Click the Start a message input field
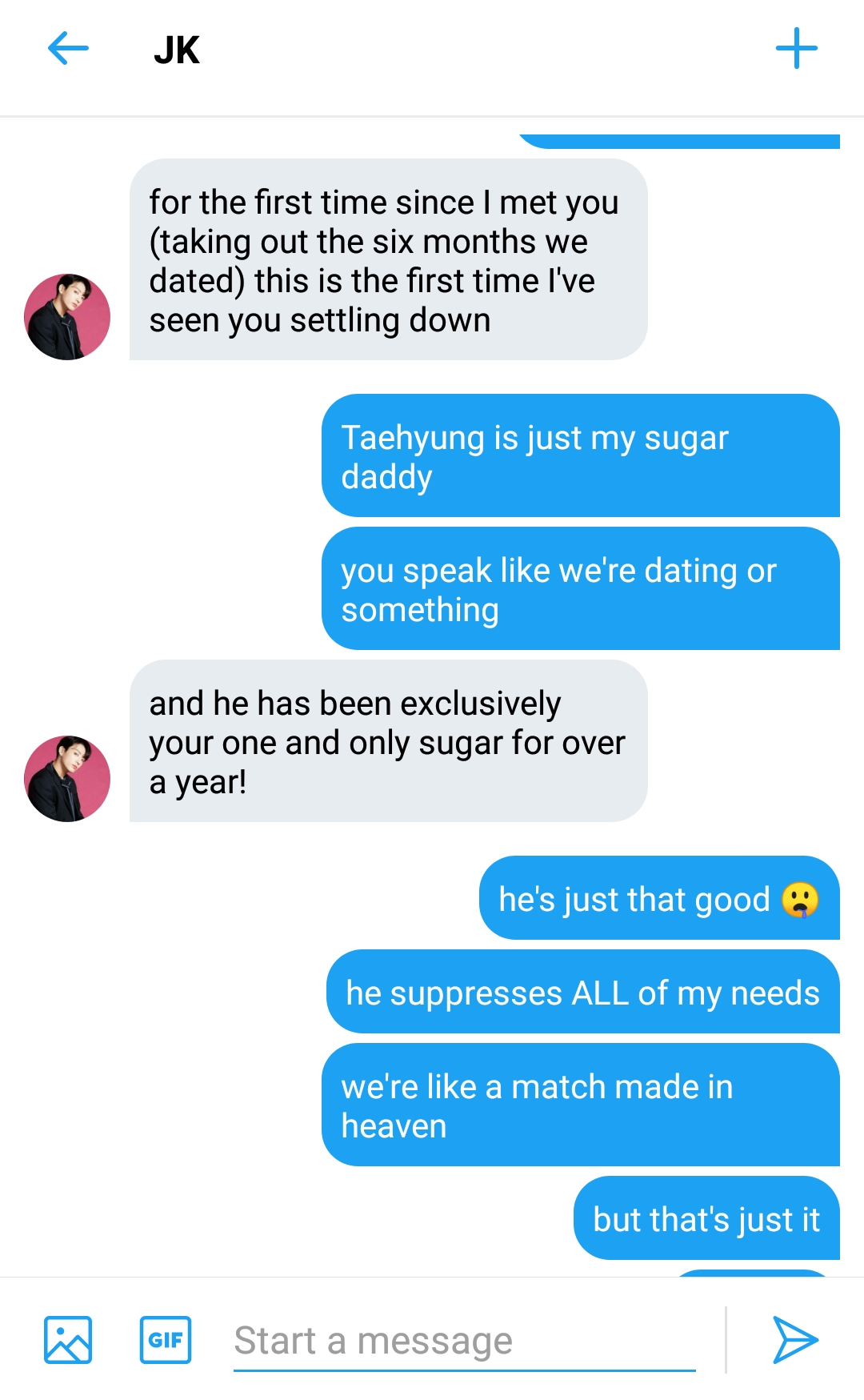The height and width of the screenshot is (1400, 864). click(x=464, y=1341)
